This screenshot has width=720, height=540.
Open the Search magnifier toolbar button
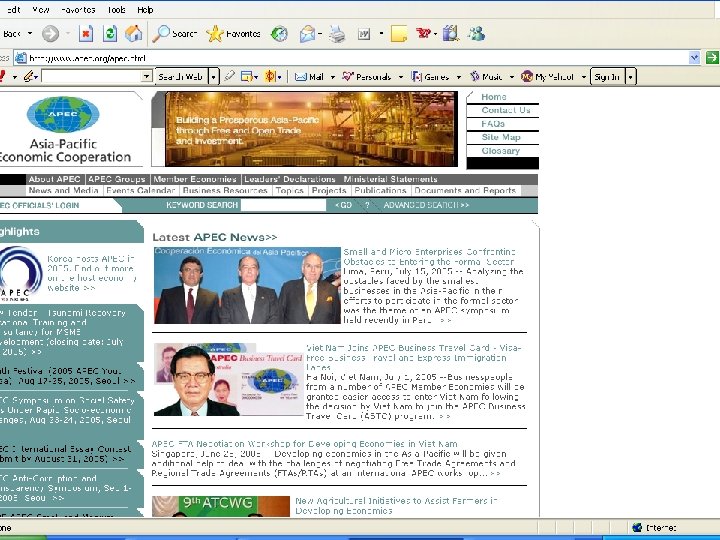pyautogui.click(x=174, y=34)
